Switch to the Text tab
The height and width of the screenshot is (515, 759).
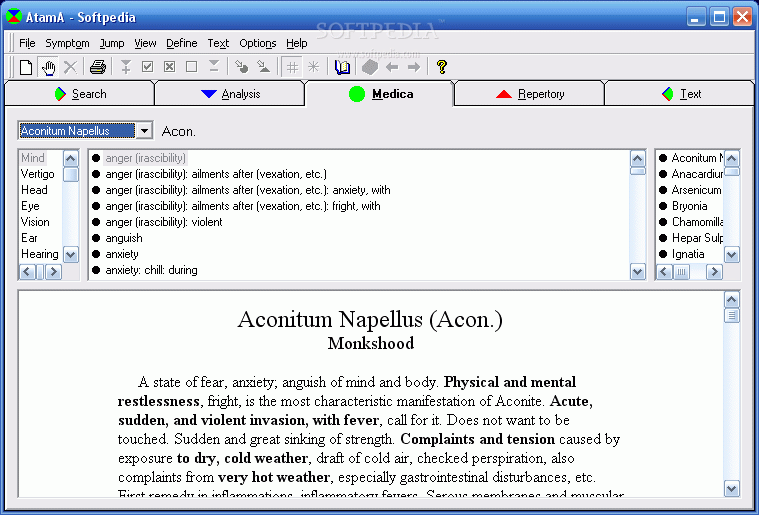[x=680, y=93]
